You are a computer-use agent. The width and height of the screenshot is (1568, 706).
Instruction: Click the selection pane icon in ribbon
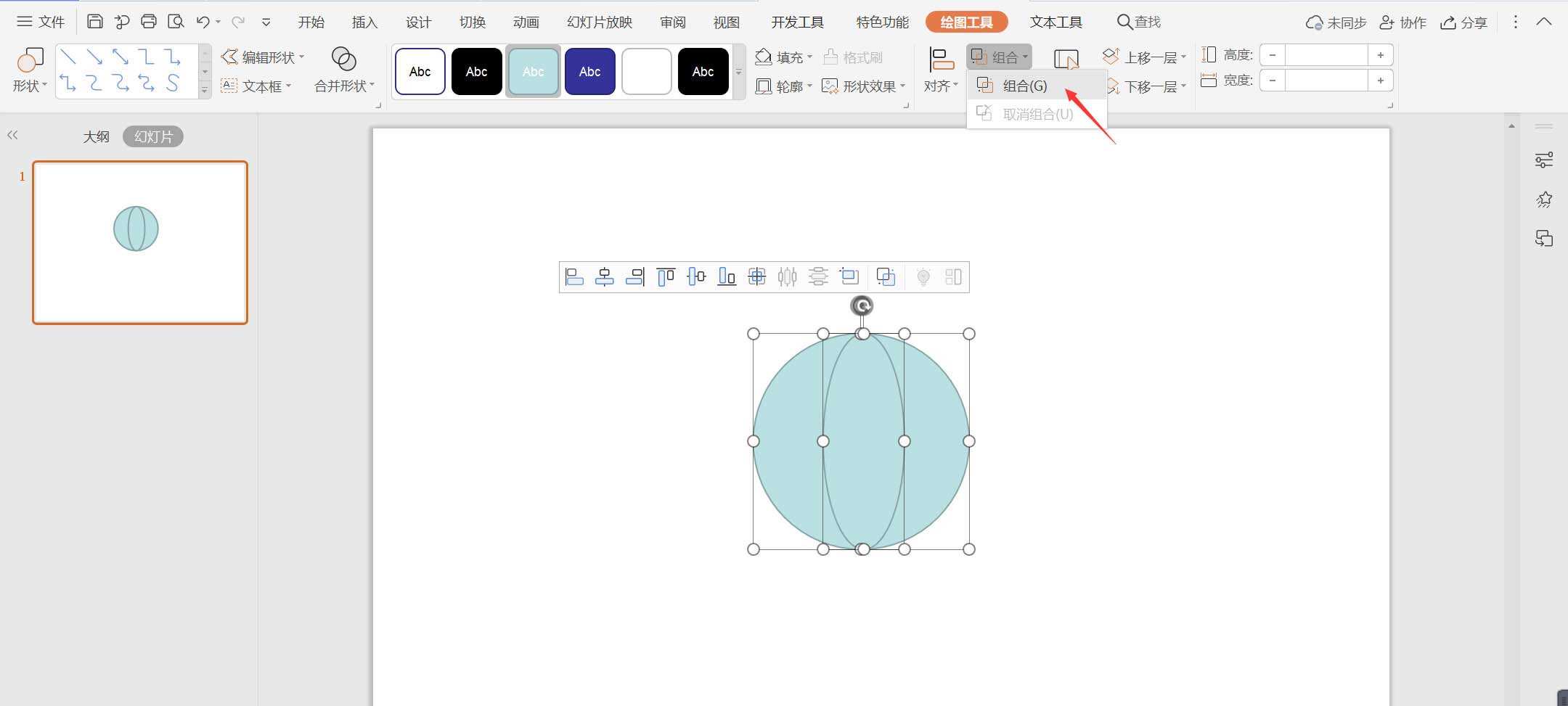pyautogui.click(x=1066, y=59)
